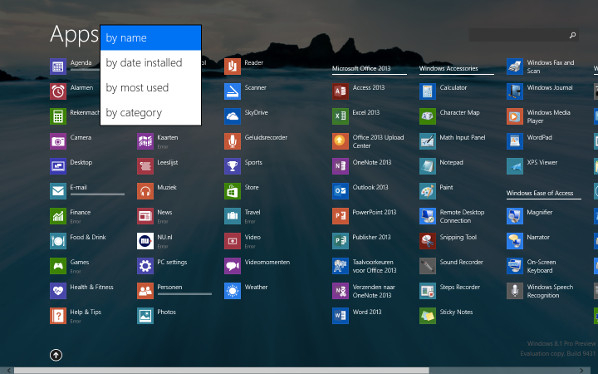Open Health & Fitness heart icon
The width and height of the screenshot is (598, 374).
point(58,291)
